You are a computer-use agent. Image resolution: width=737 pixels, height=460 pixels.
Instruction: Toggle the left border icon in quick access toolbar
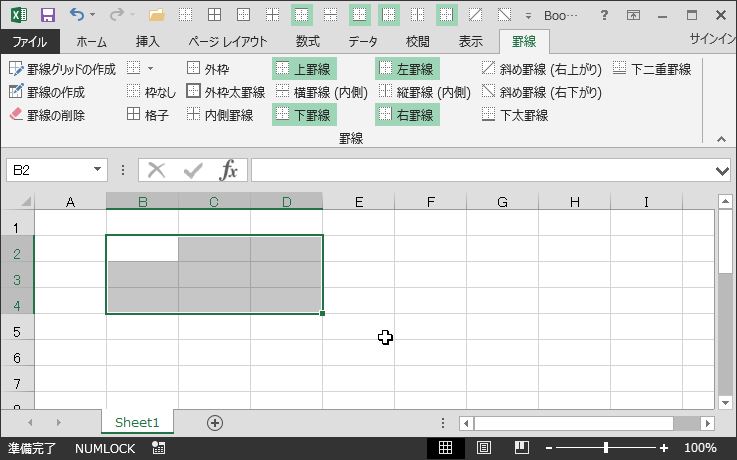[x=389, y=15]
